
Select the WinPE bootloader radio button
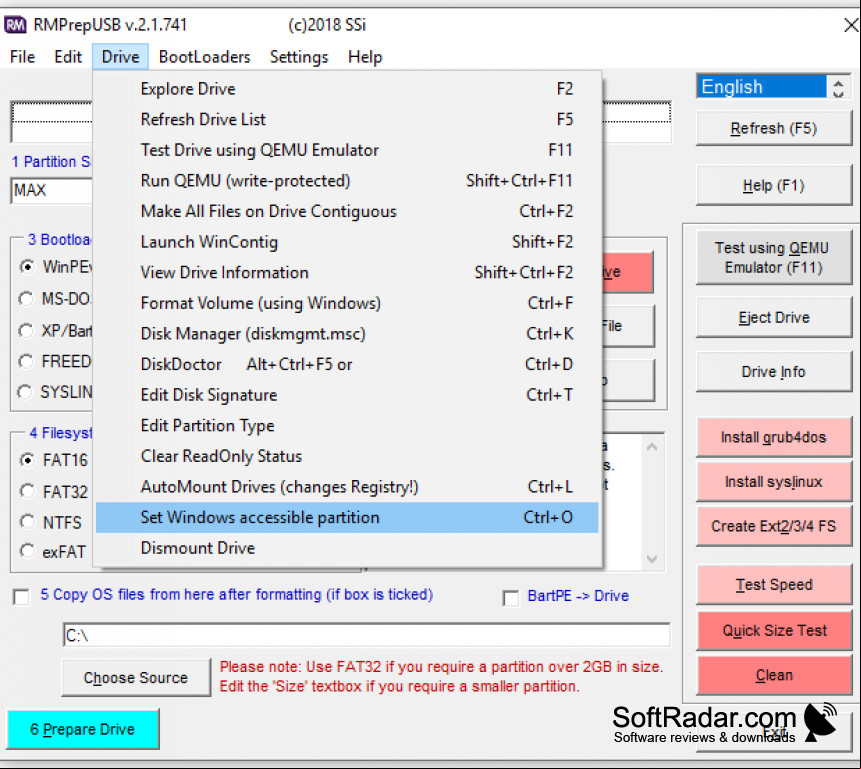tap(26, 267)
